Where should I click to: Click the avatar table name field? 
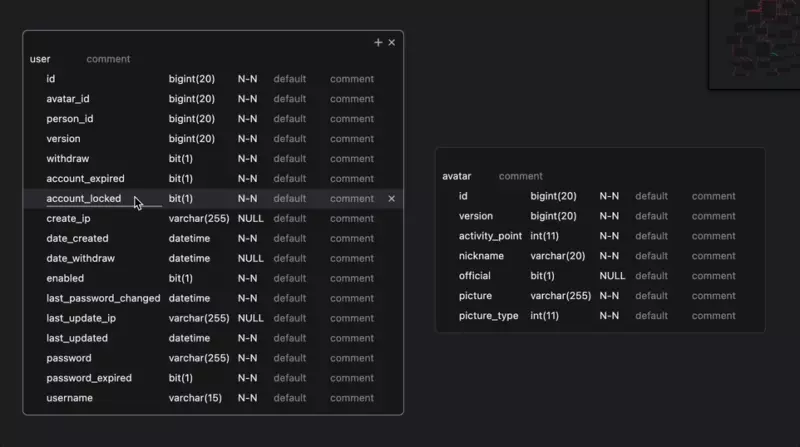coord(457,176)
